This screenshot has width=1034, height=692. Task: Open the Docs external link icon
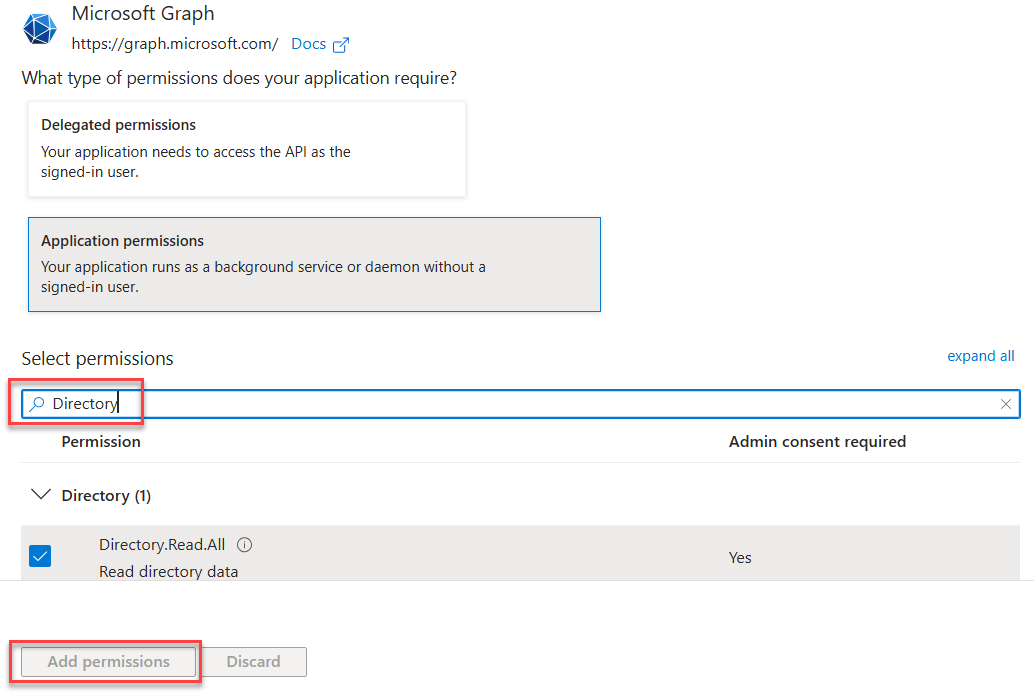[x=341, y=45]
